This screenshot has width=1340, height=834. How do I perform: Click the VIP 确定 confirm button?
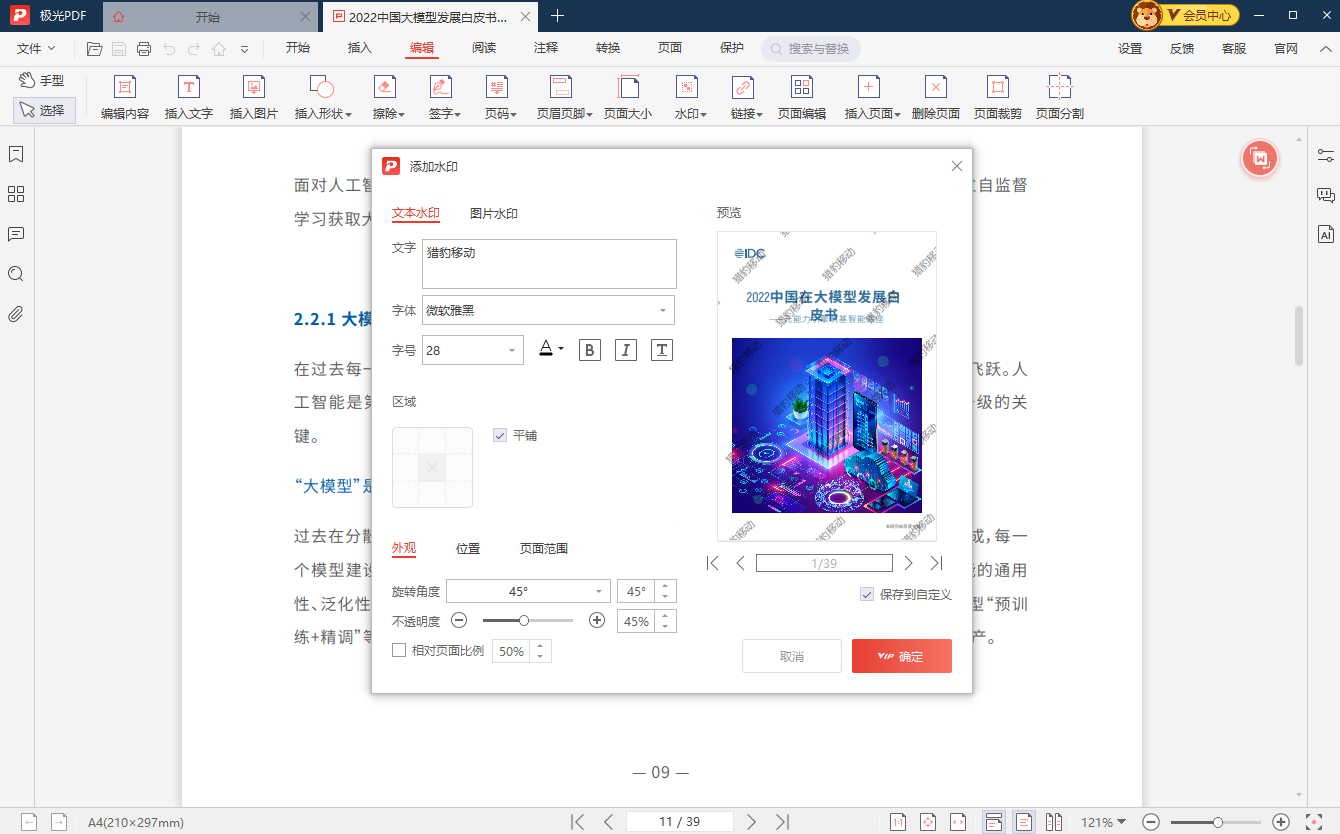point(901,656)
